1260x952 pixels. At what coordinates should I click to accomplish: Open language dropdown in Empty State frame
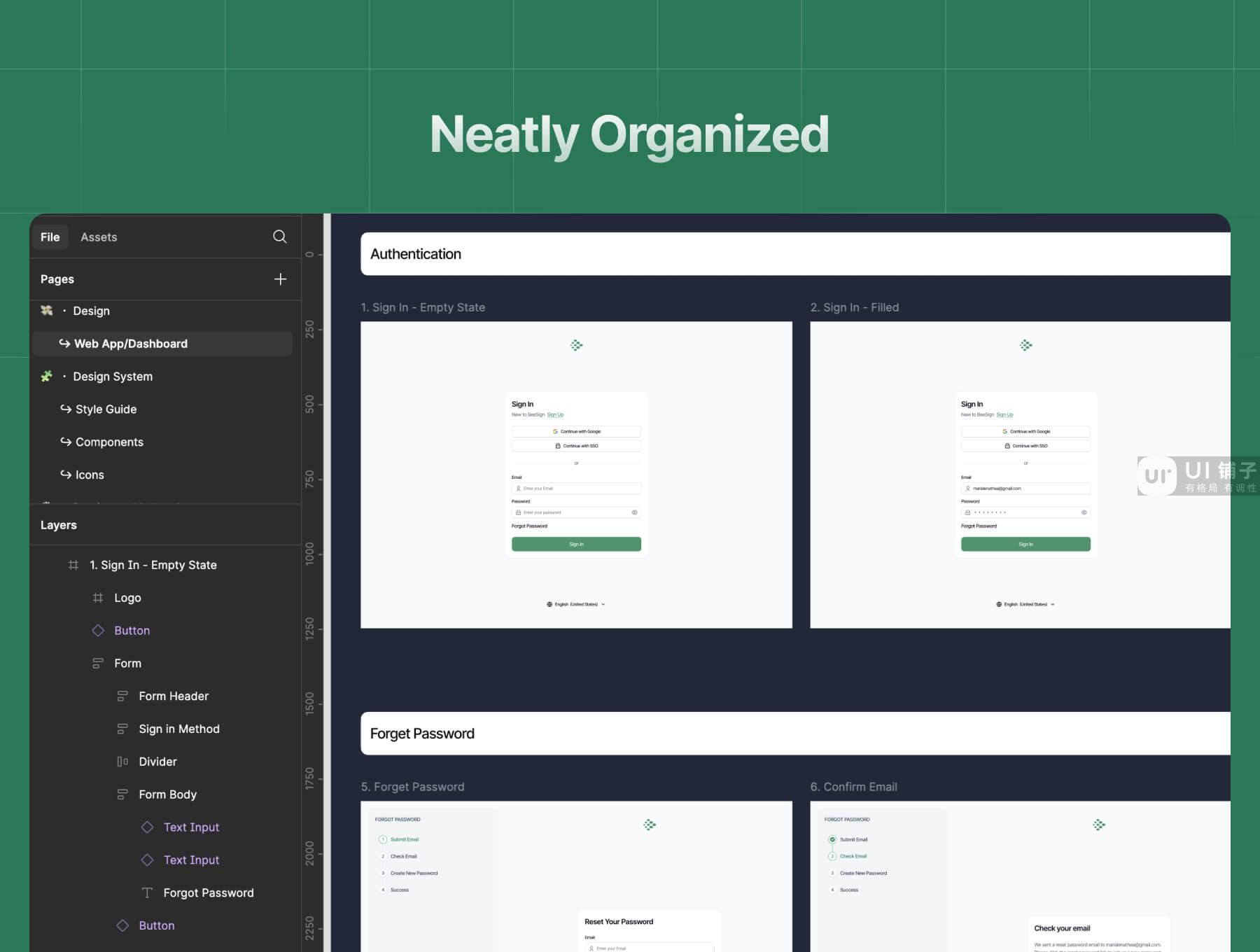point(576,604)
